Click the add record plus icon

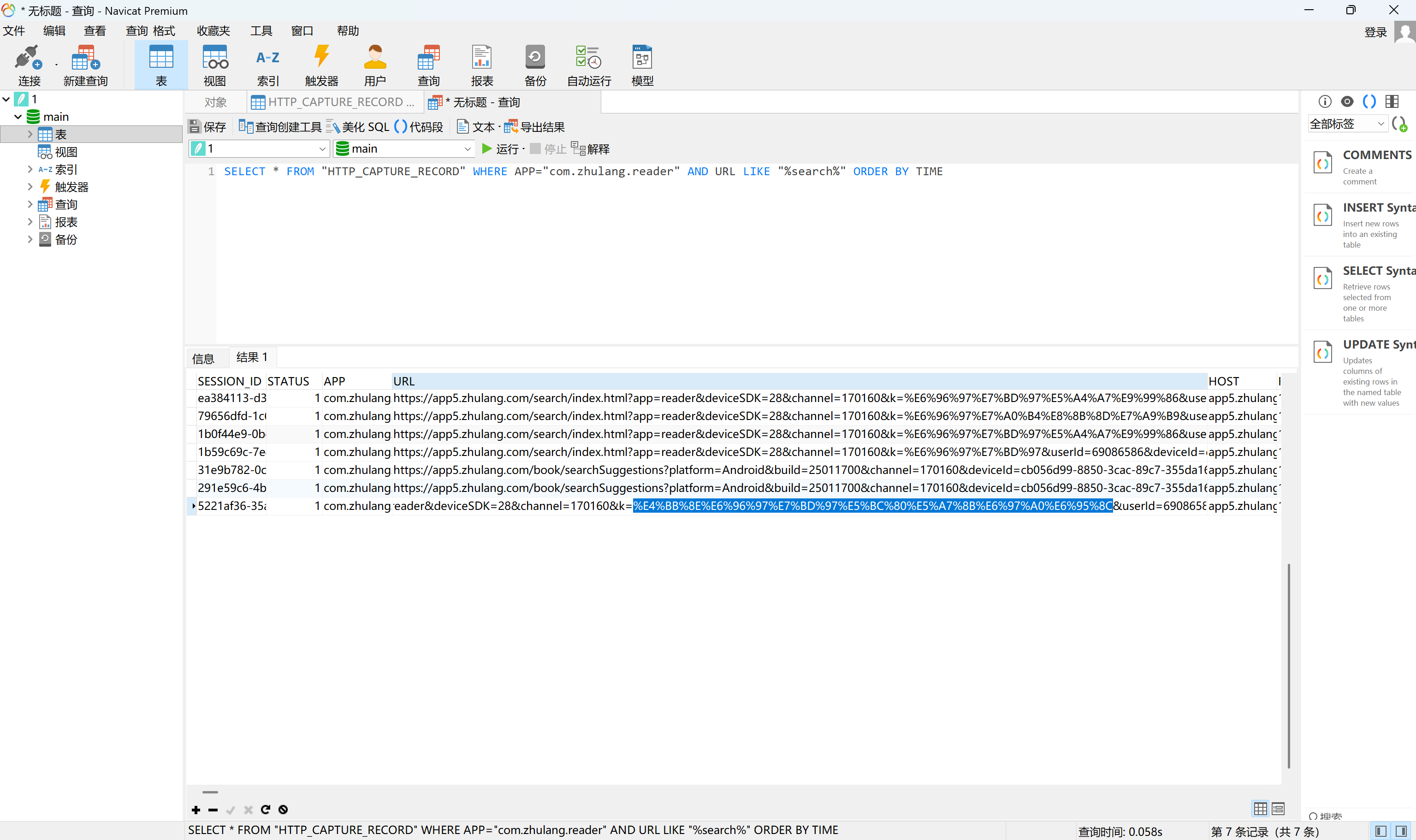point(196,810)
